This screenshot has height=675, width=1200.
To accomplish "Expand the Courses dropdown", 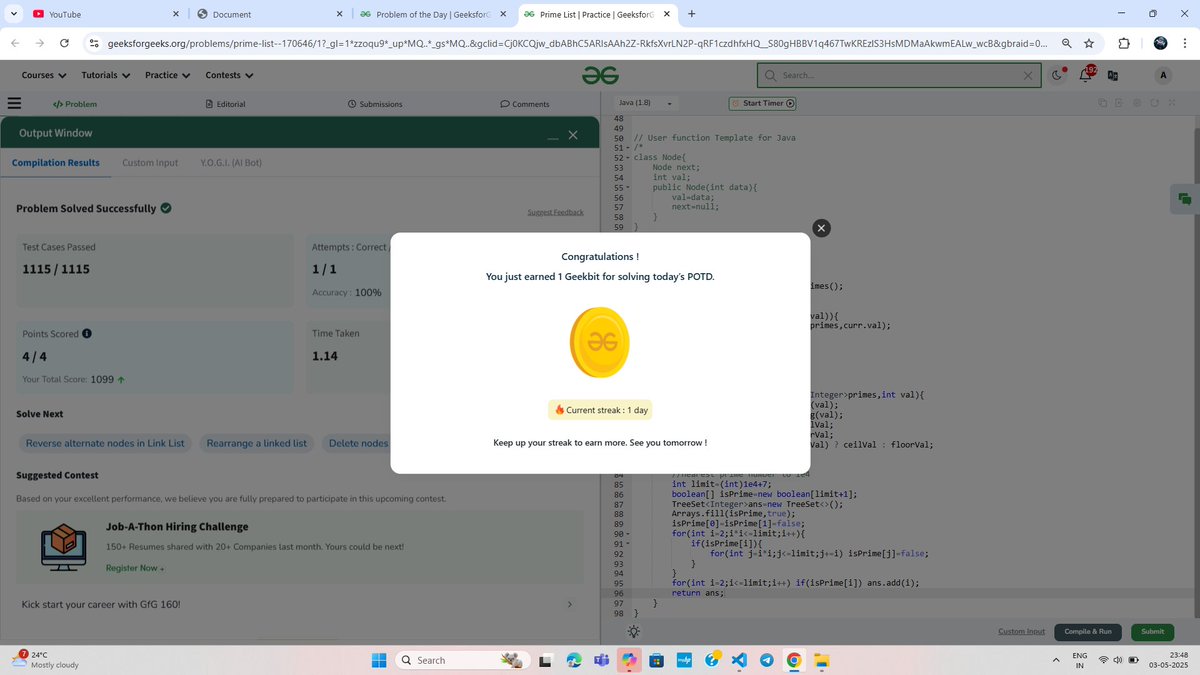I will click(44, 75).
